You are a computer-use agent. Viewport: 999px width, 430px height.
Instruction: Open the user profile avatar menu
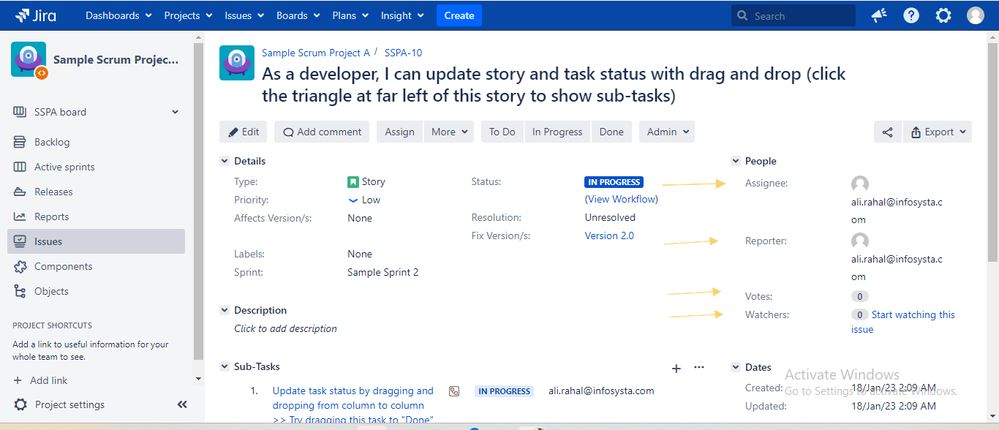tap(975, 15)
